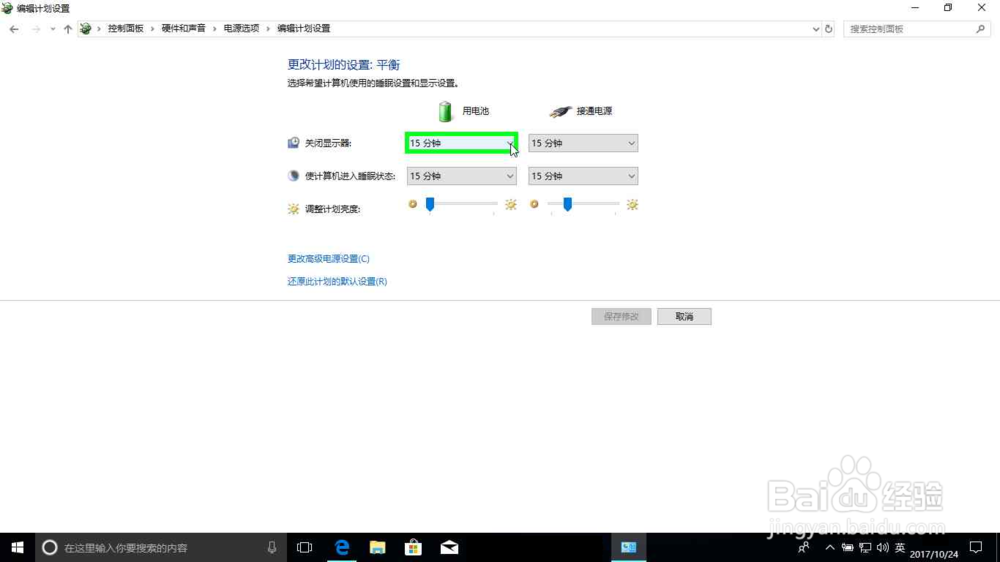Image resolution: width=1000 pixels, height=562 pixels.
Task: Open 关闭显示器 dropdown for battery
Action: [x=461, y=143]
